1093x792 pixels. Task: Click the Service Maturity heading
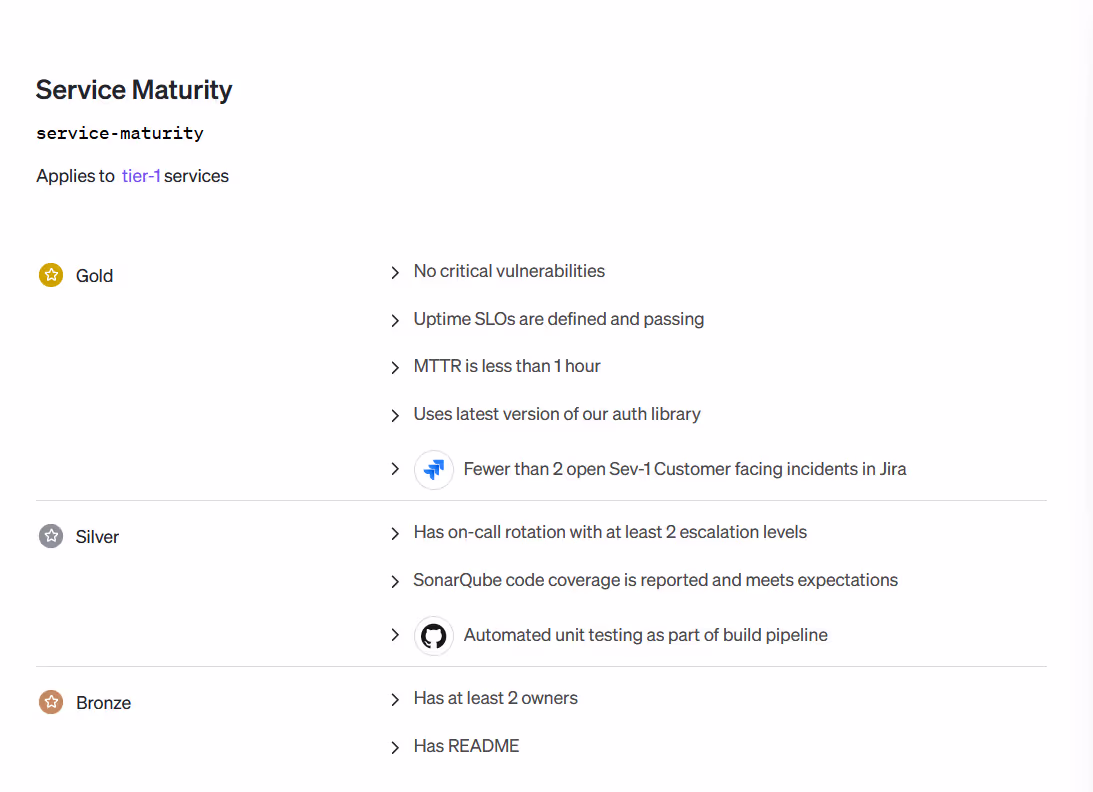click(x=134, y=90)
